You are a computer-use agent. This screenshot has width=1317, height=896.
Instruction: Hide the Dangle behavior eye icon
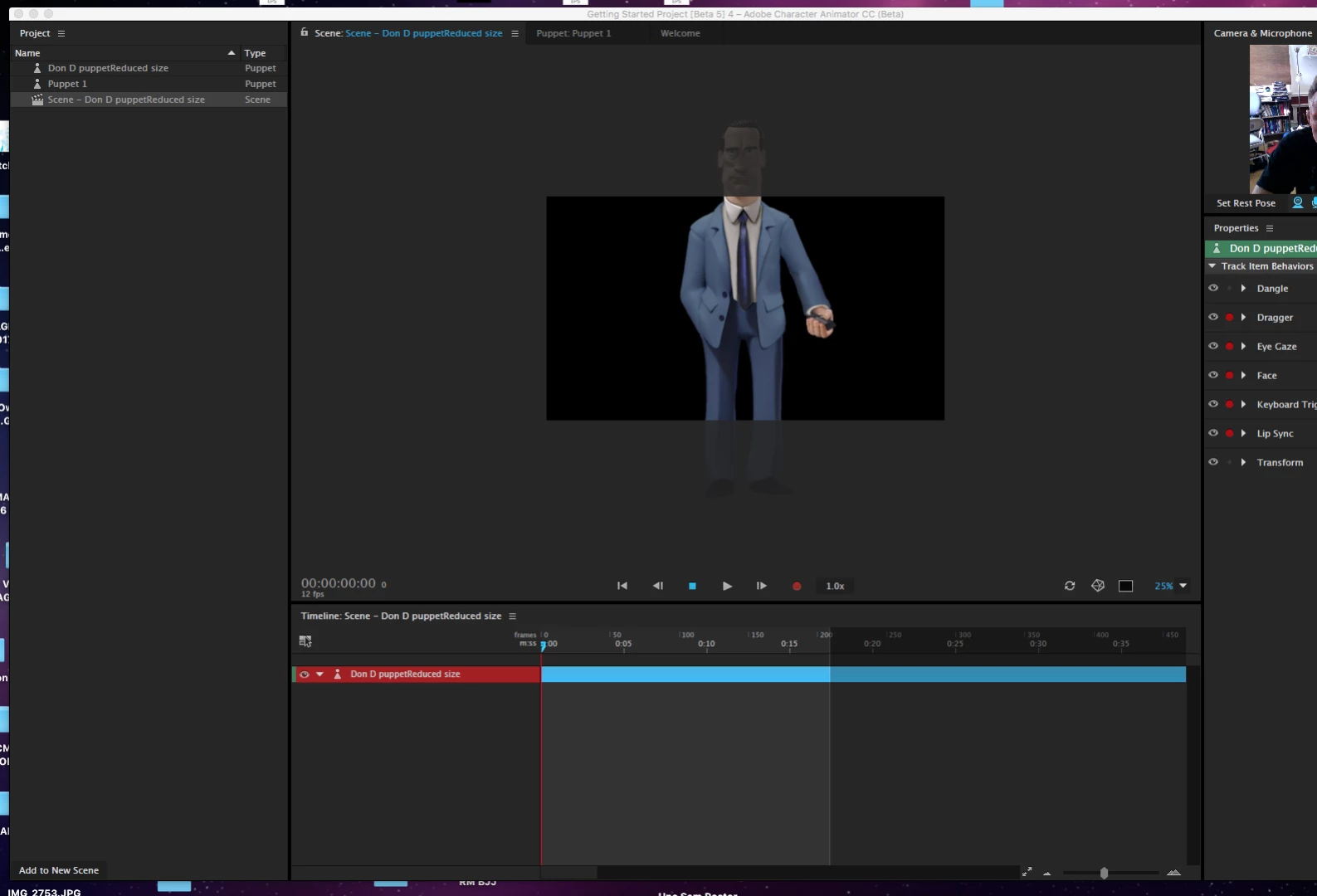(x=1213, y=288)
